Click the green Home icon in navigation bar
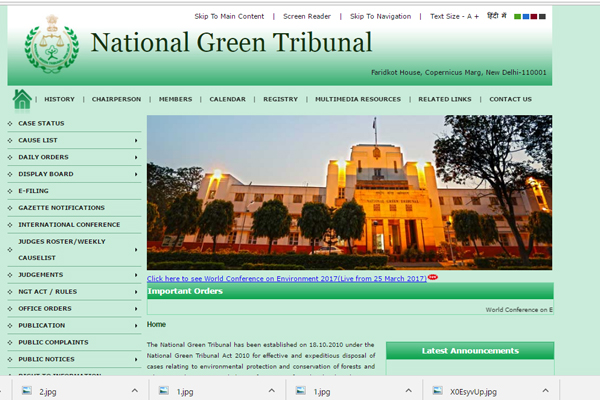The height and width of the screenshot is (400, 600). pos(22,98)
